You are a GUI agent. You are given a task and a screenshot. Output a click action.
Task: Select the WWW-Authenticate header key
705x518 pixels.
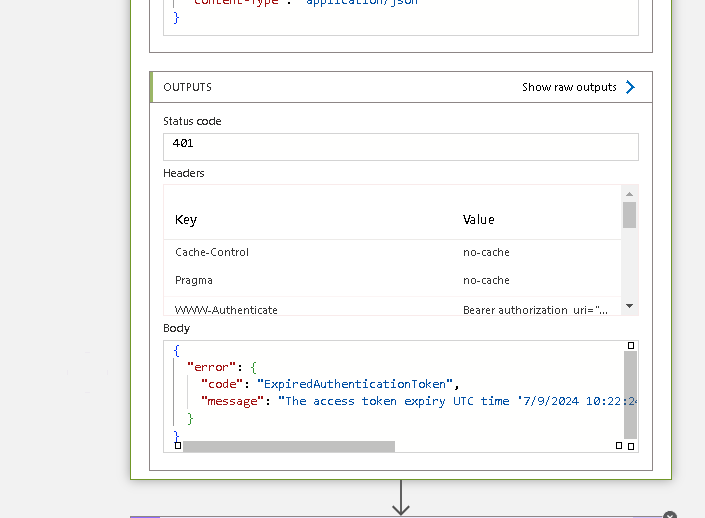click(226, 310)
